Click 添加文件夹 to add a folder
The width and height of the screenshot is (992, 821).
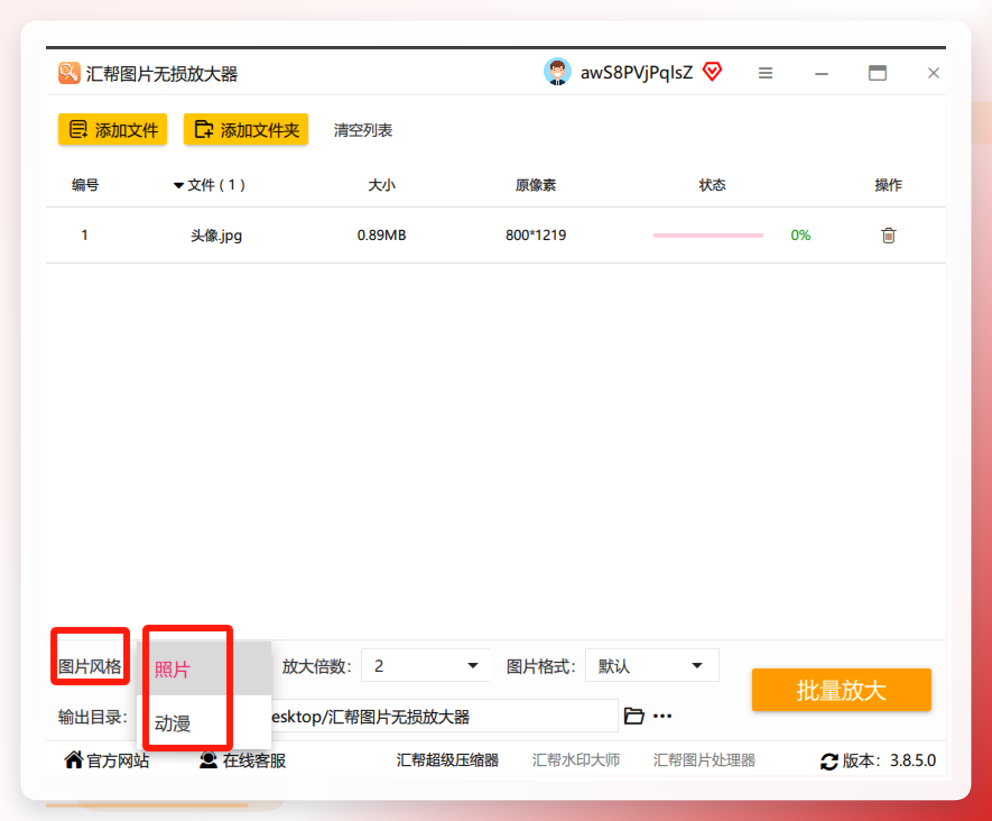coord(246,130)
